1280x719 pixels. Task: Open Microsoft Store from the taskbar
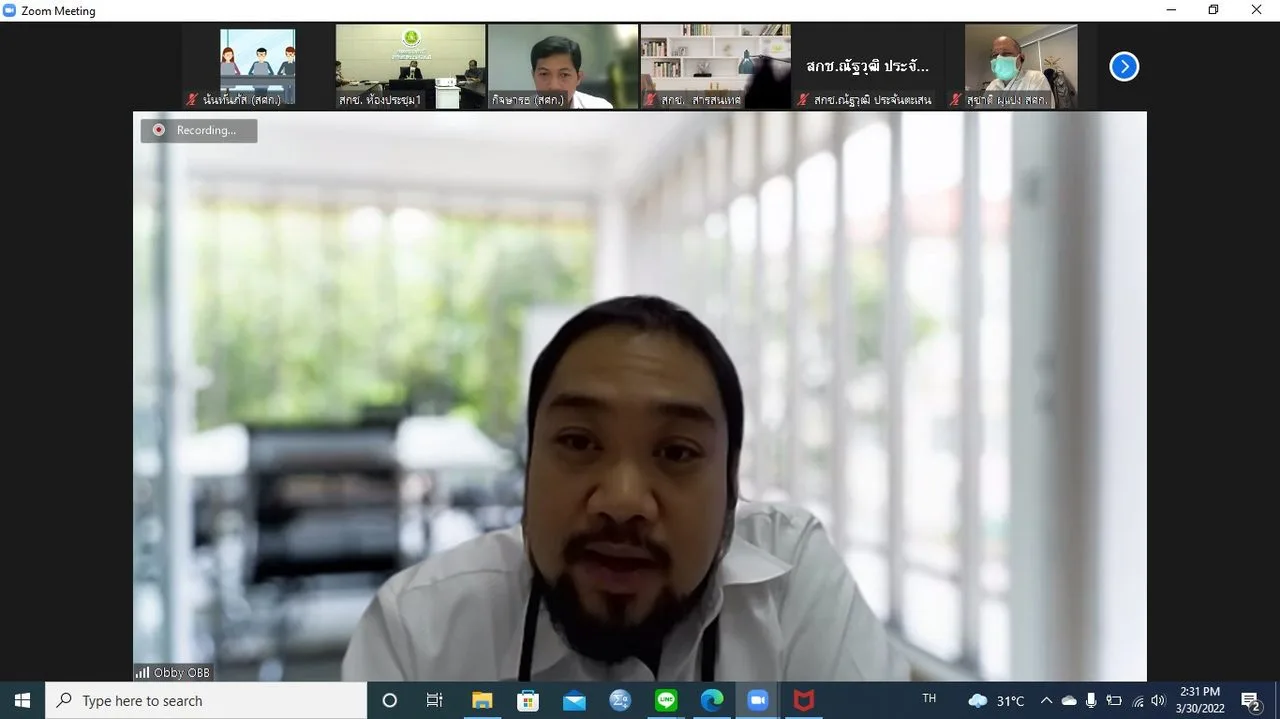click(x=528, y=701)
